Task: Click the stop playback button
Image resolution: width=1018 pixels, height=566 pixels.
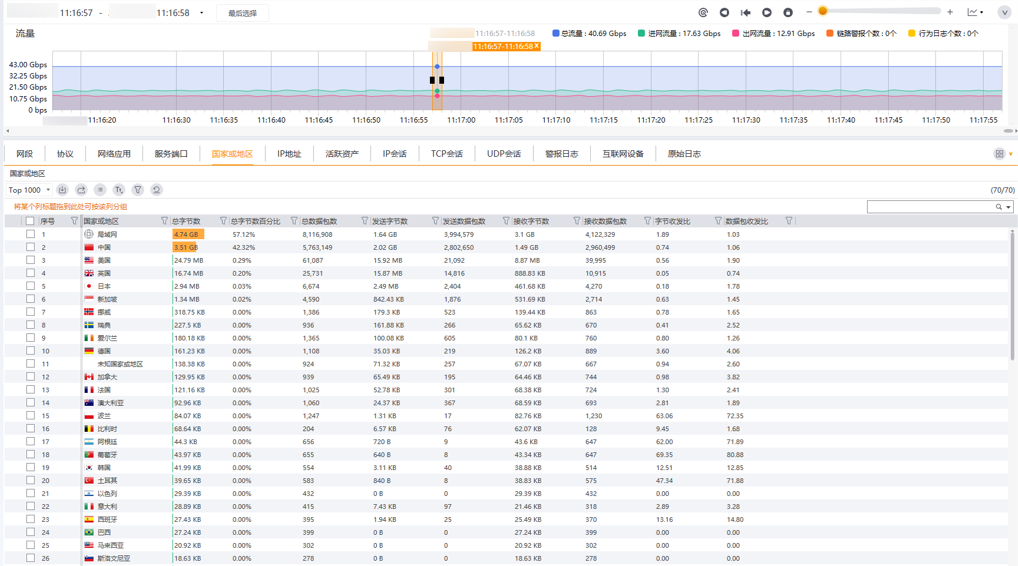Action: click(x=788, y=13)
